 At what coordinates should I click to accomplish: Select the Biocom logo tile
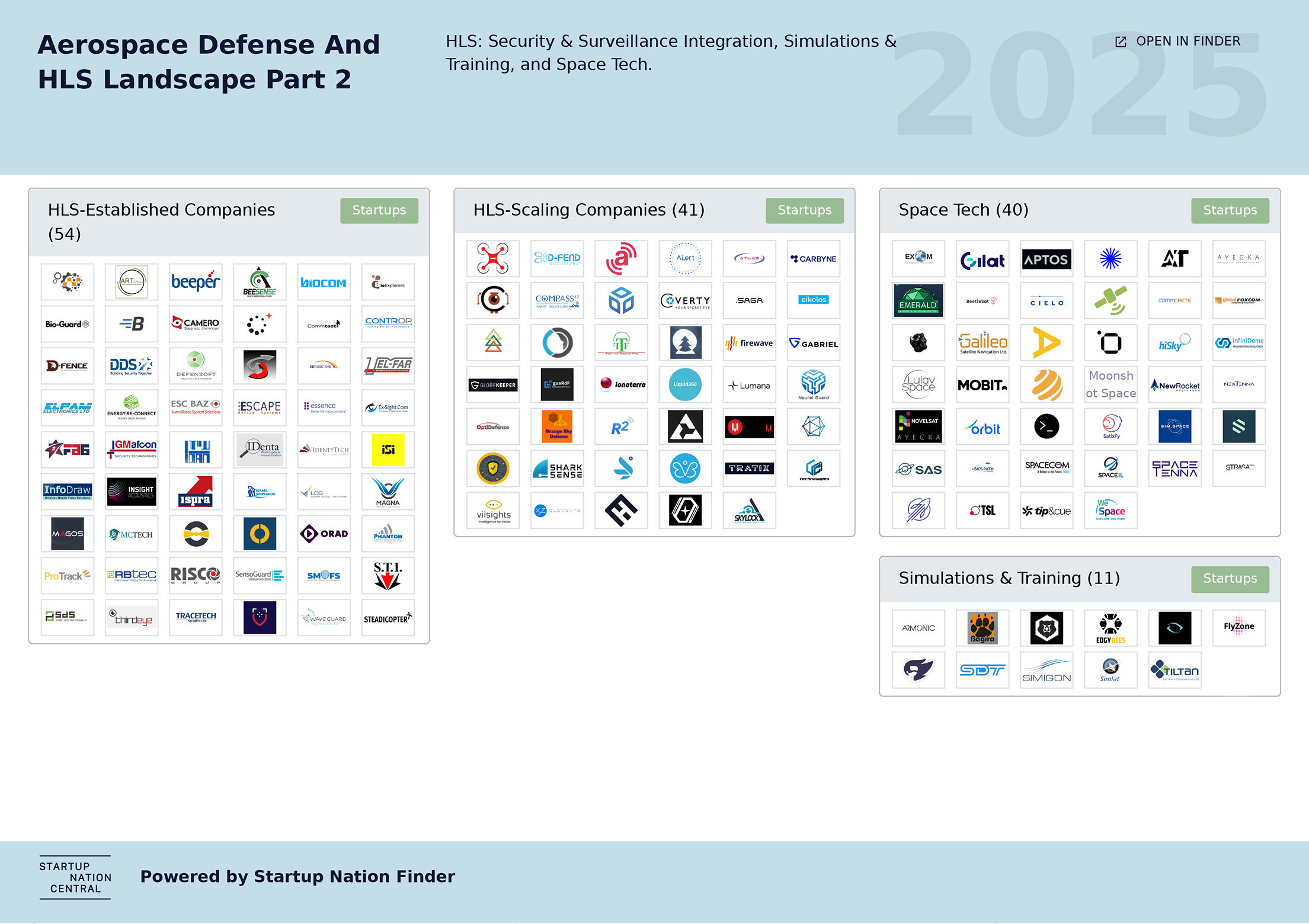324,282
